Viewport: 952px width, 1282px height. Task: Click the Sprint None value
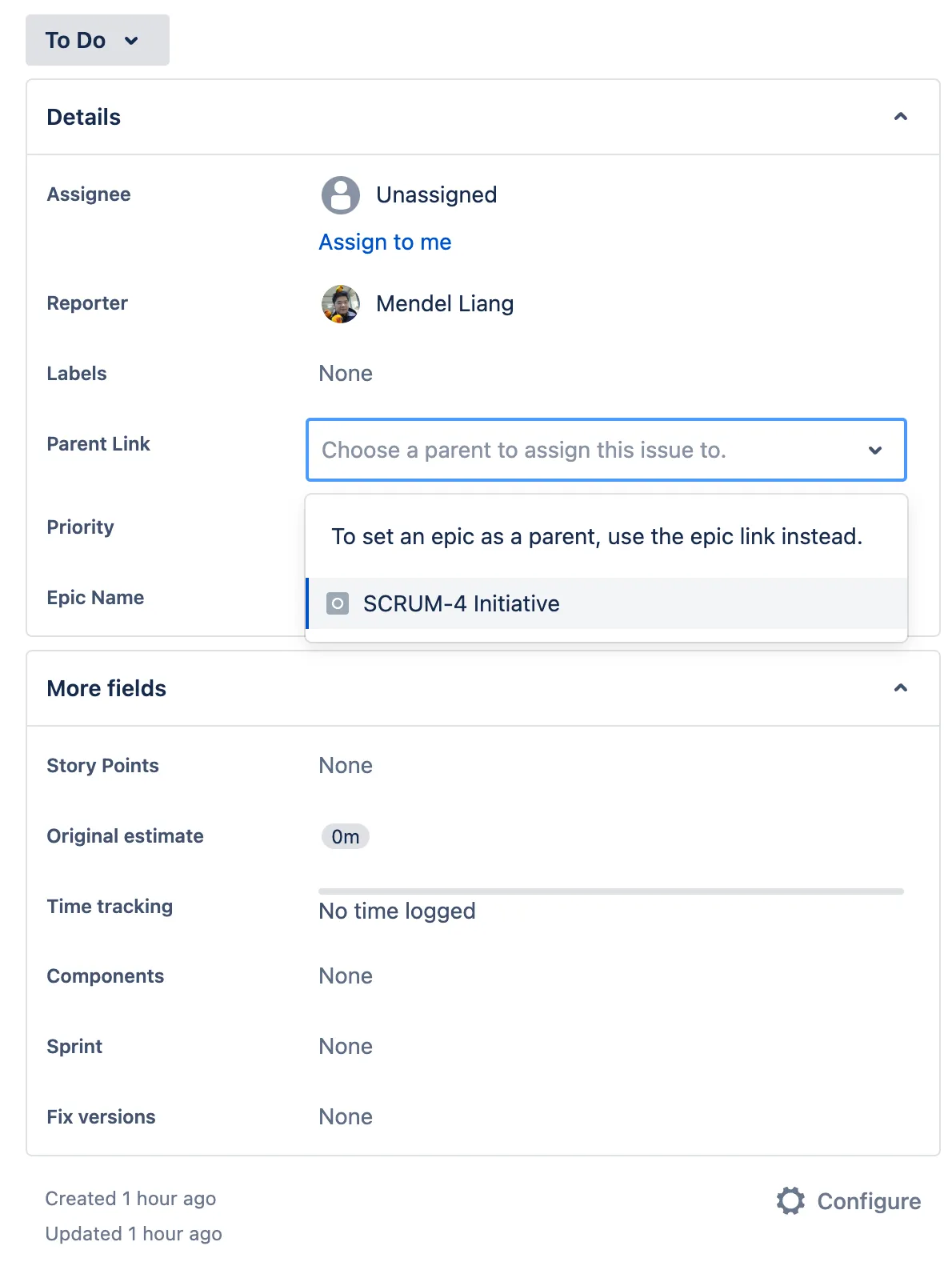[346, 1047]
